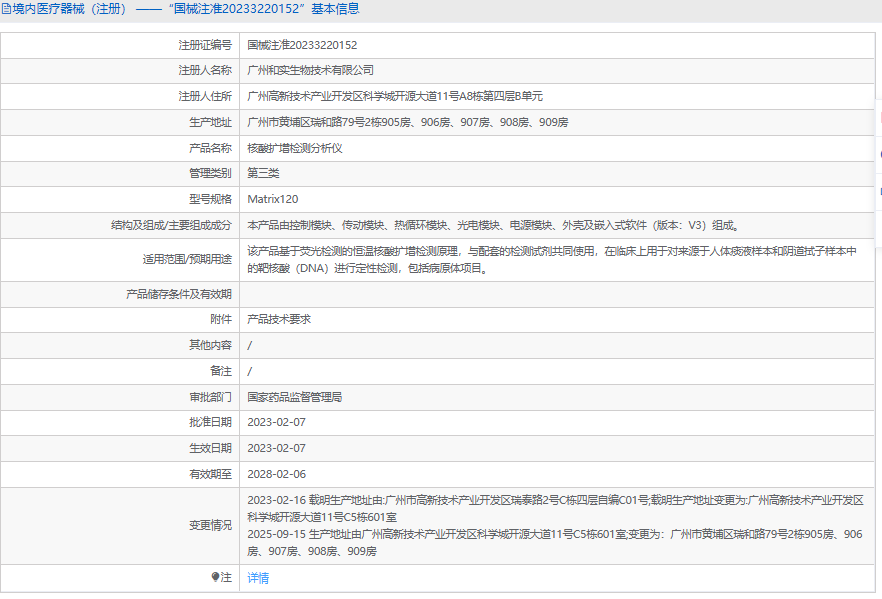
Task: Click the bottom blue icon on right edge
Action: tap(878, 190)
